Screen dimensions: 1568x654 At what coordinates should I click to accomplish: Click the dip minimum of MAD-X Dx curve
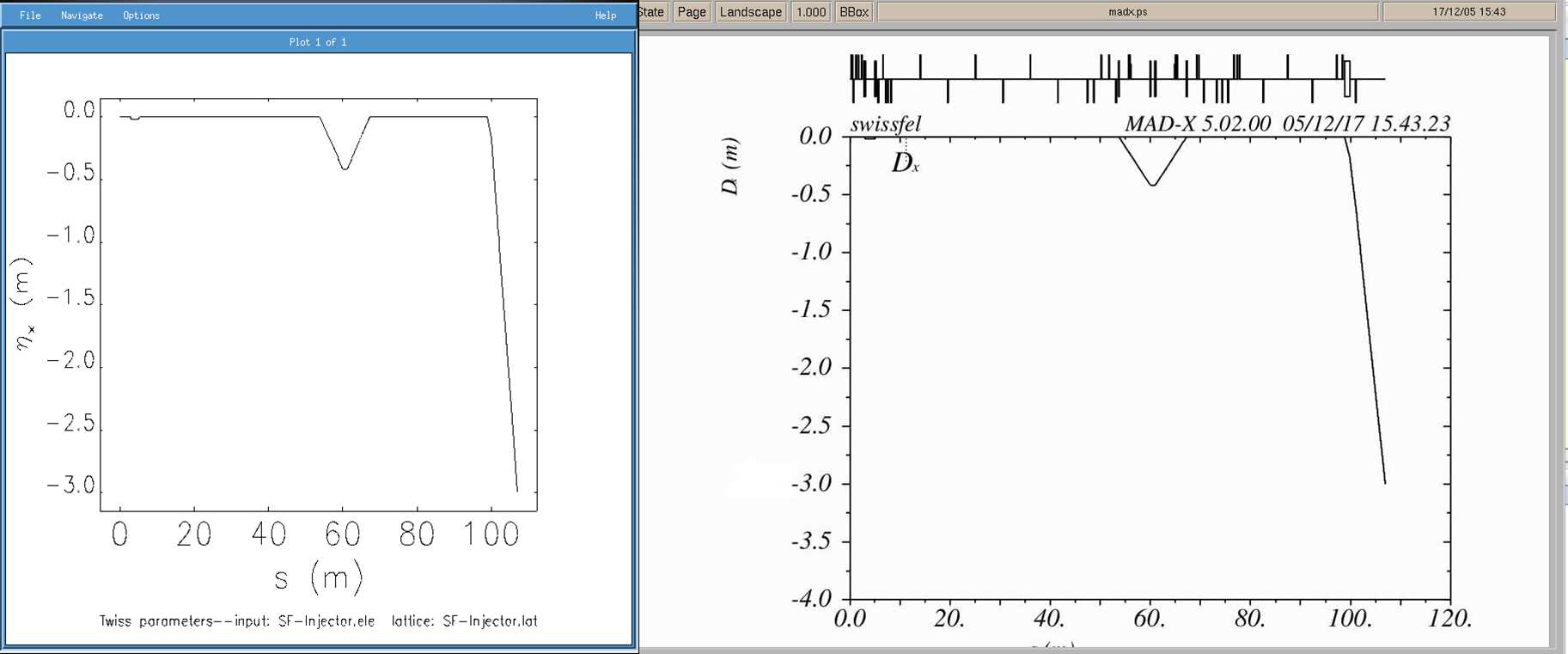click(1153, 185)
